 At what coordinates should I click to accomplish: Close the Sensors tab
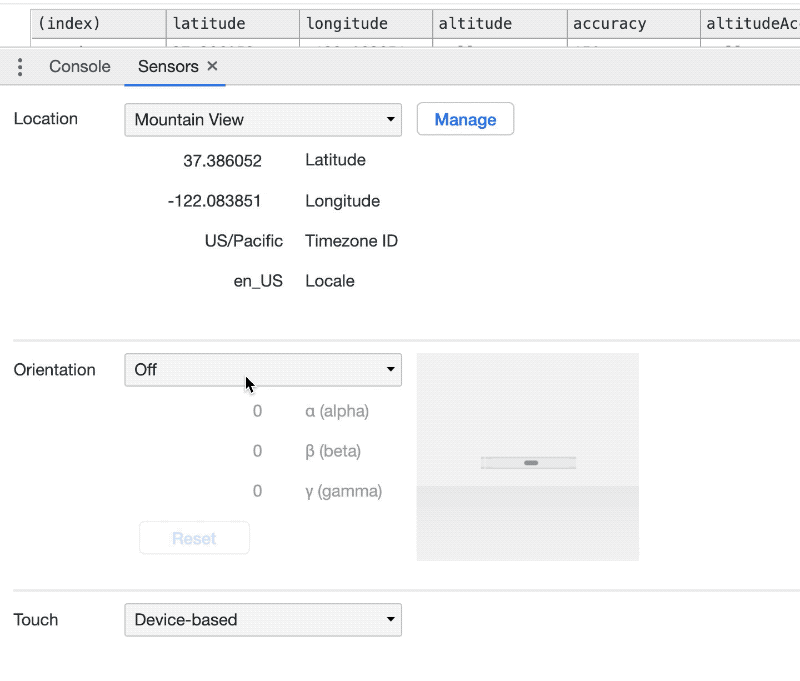coord(212,66)
